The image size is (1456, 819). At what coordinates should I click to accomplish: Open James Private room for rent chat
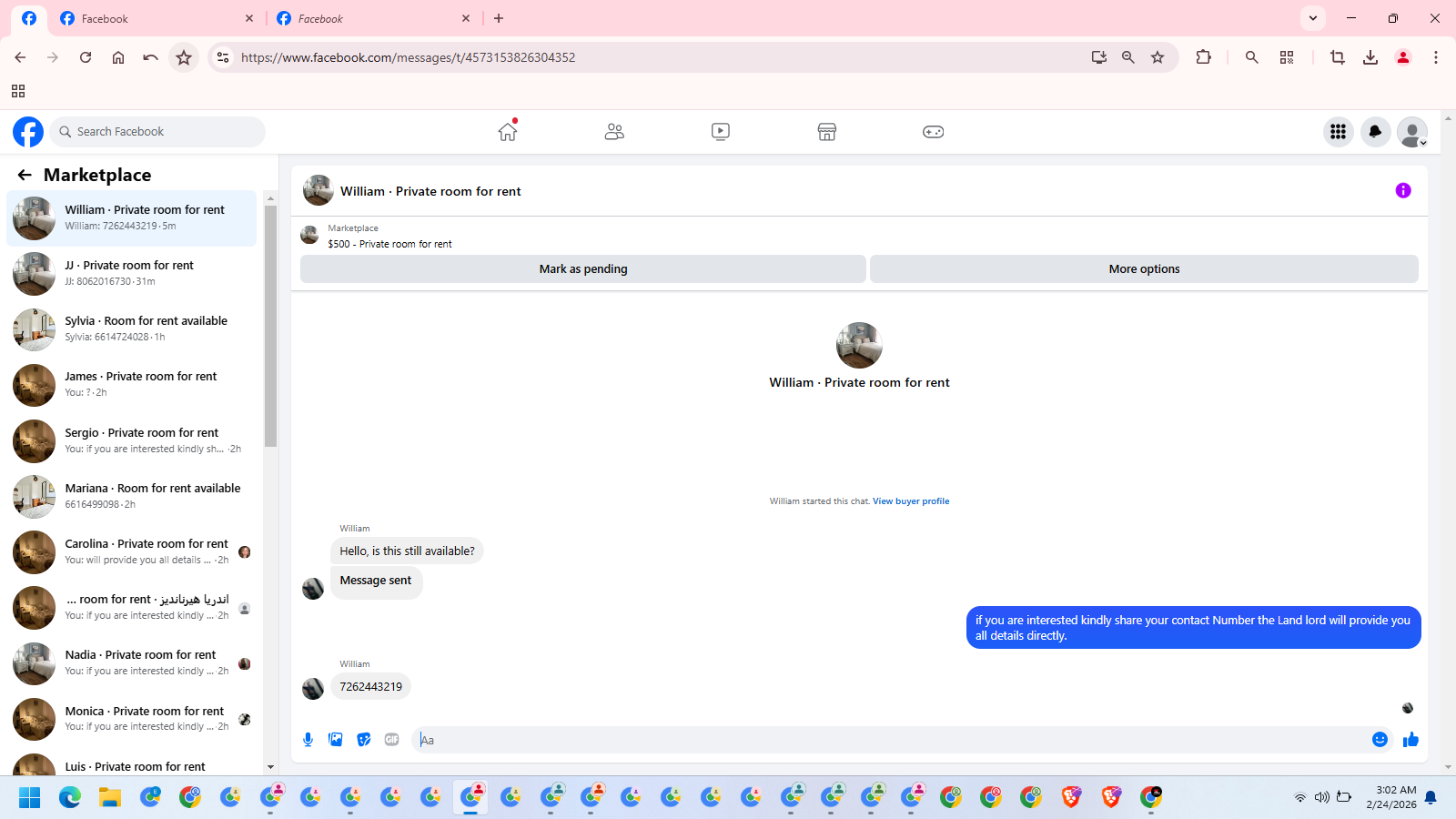tap(132, 385)
